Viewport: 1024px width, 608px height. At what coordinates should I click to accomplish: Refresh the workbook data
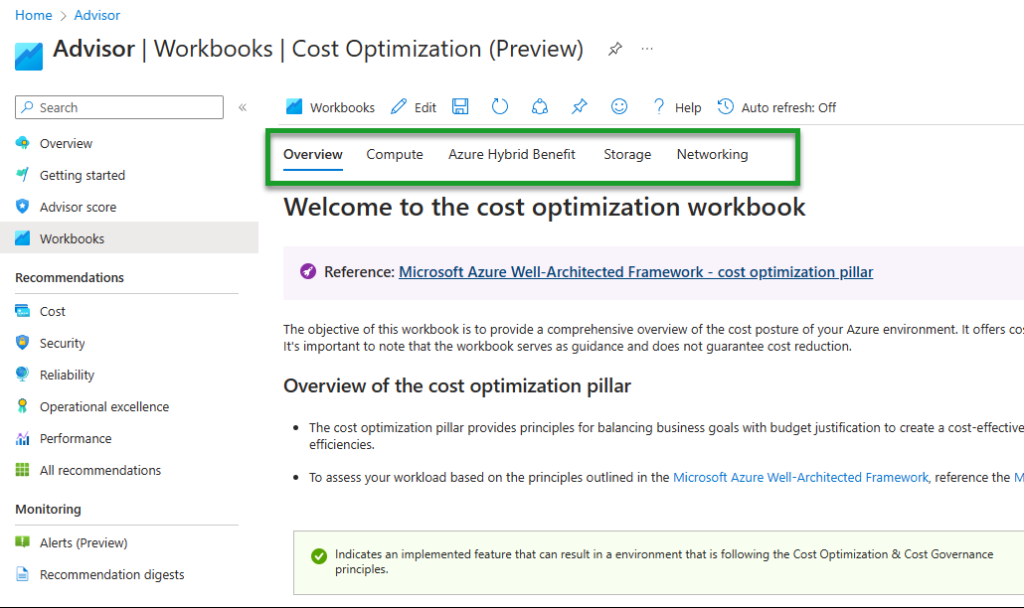pos(499,107)
